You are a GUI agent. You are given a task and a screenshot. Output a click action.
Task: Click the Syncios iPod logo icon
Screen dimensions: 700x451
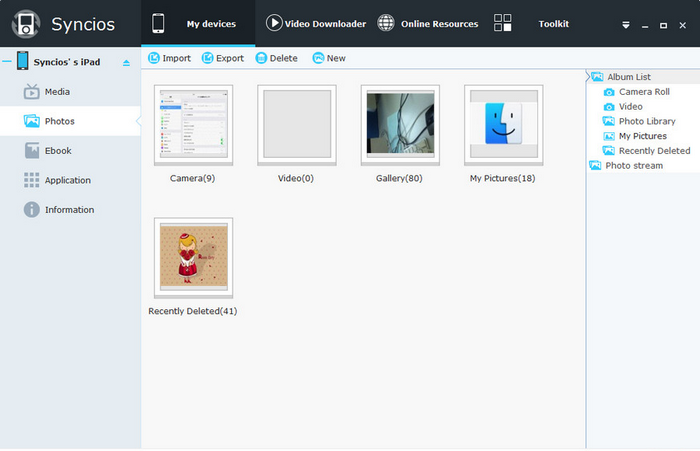click(x=26, y=24)
